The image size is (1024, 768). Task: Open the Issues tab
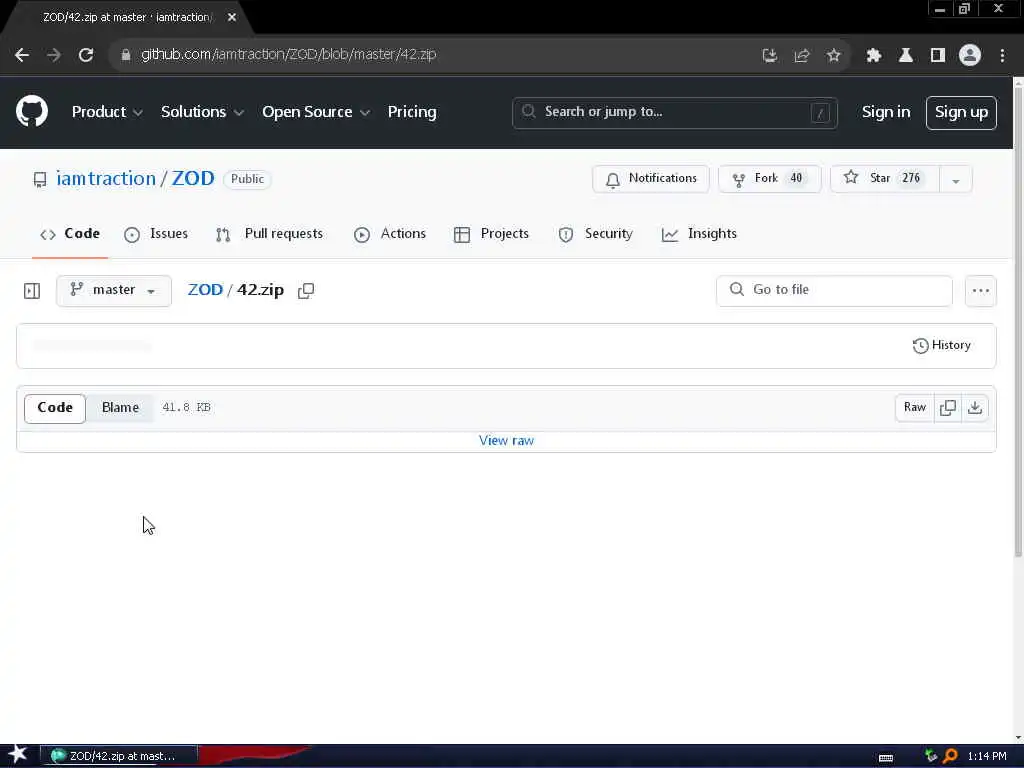(x=156, y=234)
